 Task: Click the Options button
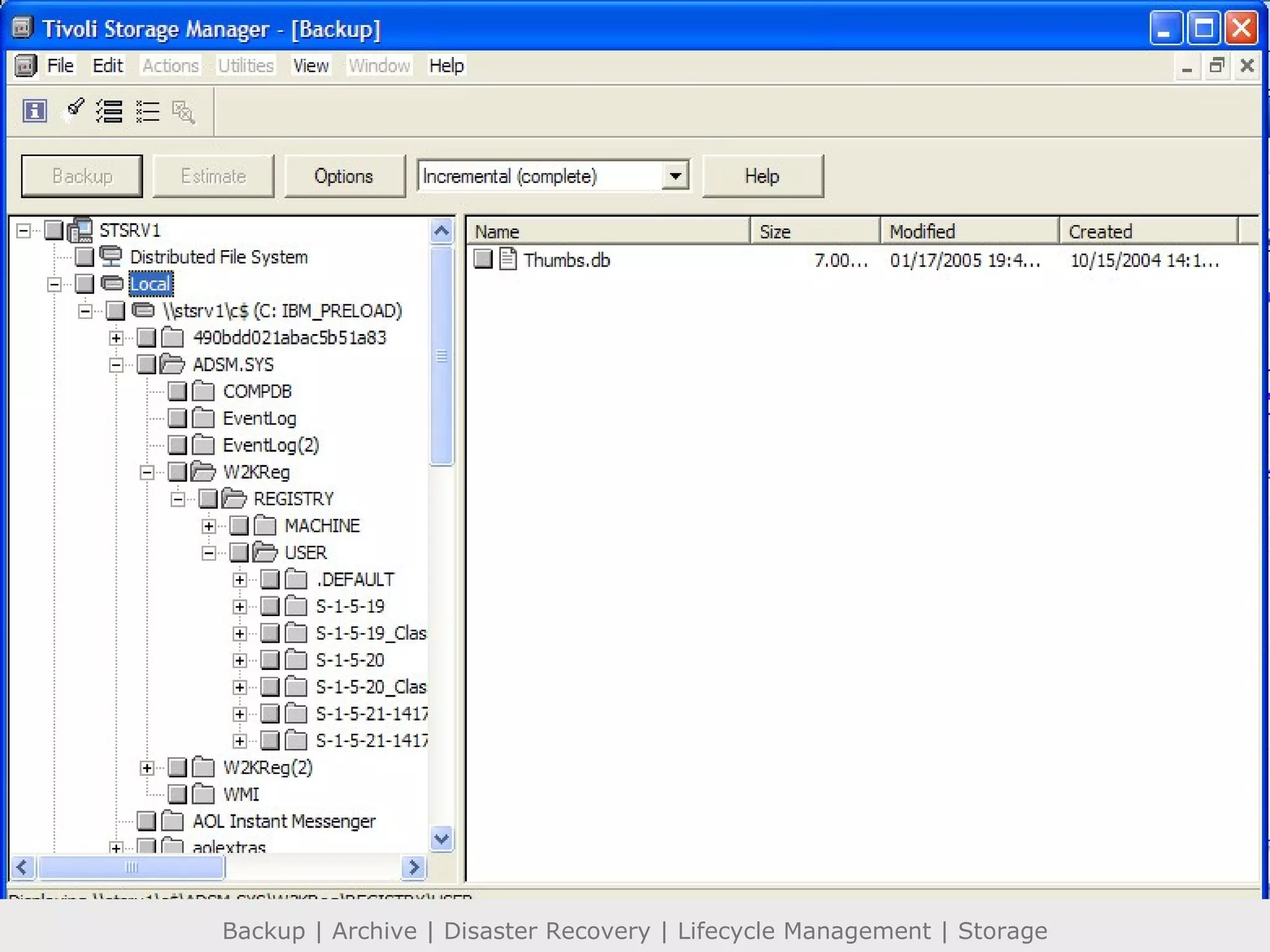(344, 176)
